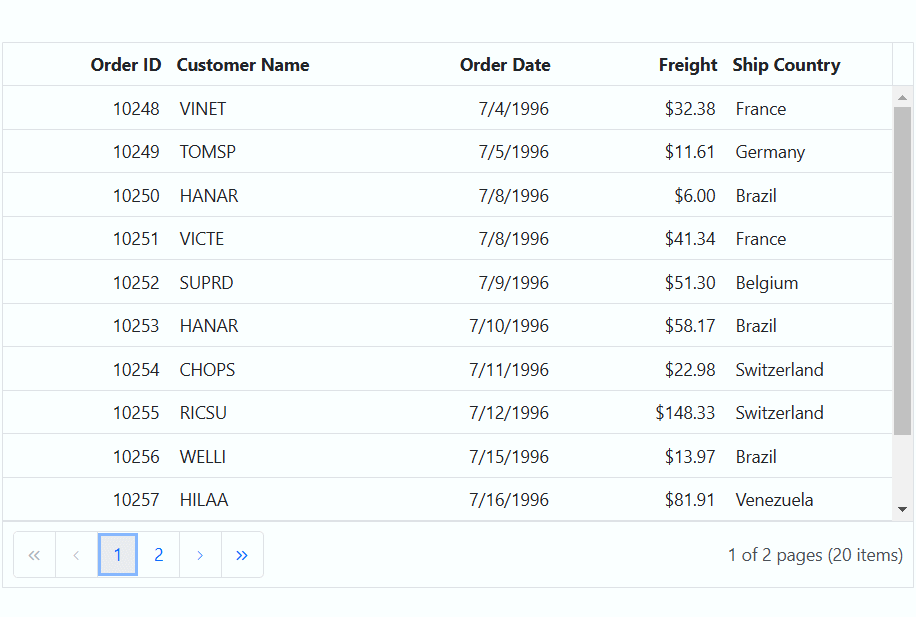
Task: Sort by the Customer Name column header
Action: [x=243, y=64]
